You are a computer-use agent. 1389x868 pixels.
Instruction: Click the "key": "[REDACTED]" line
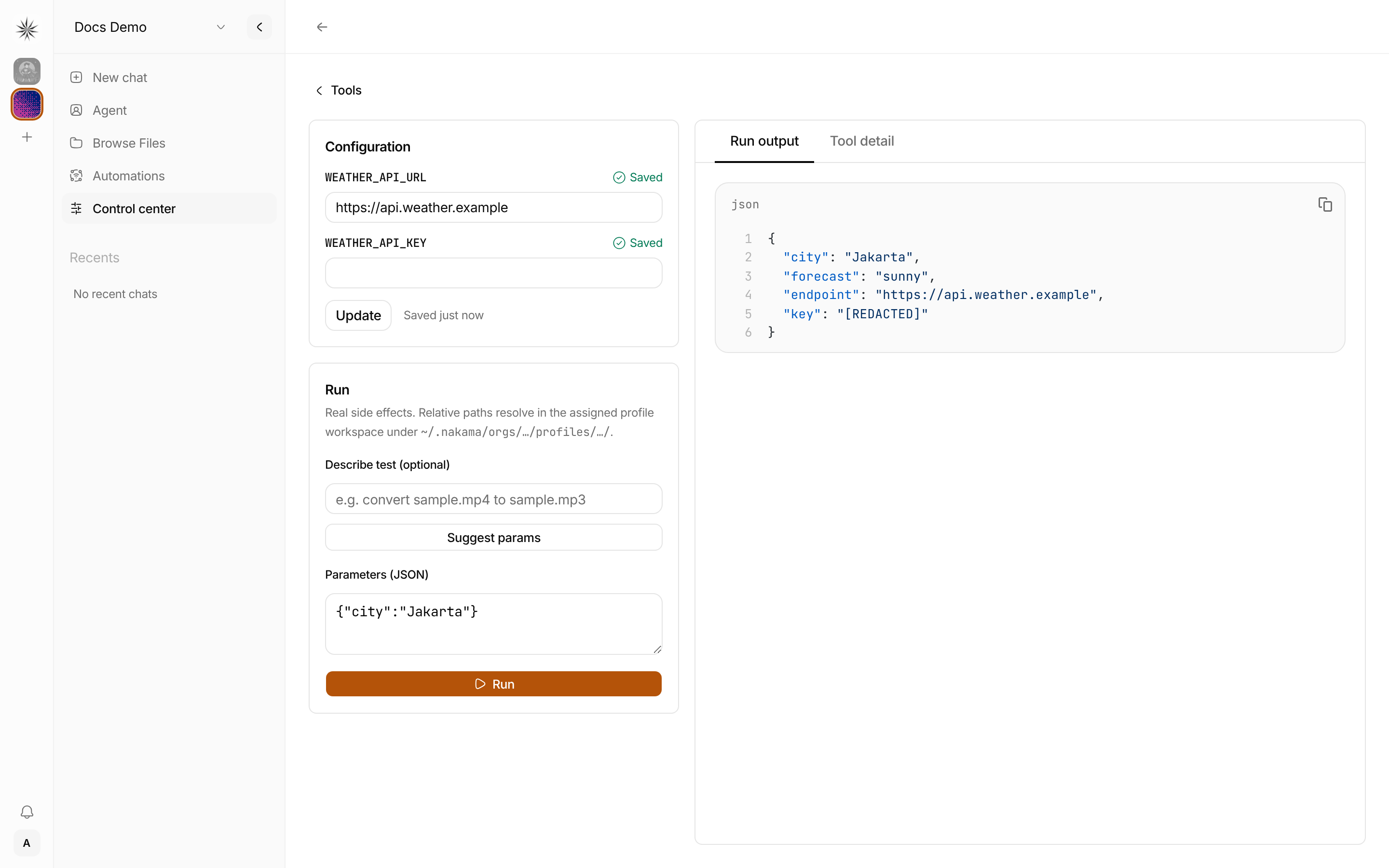click(x=855, y=314)
